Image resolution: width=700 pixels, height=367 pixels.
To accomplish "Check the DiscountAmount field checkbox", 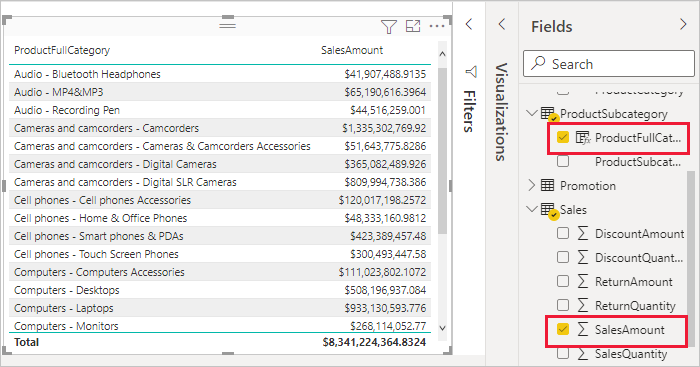I will pos(563,233).
